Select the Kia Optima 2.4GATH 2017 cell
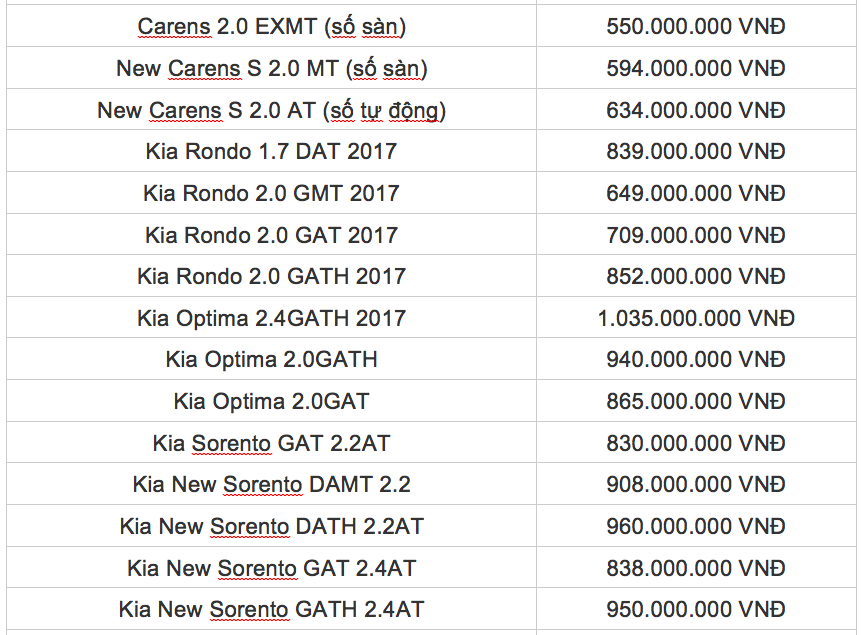862x635 pixels. click(x=271, y=319)
